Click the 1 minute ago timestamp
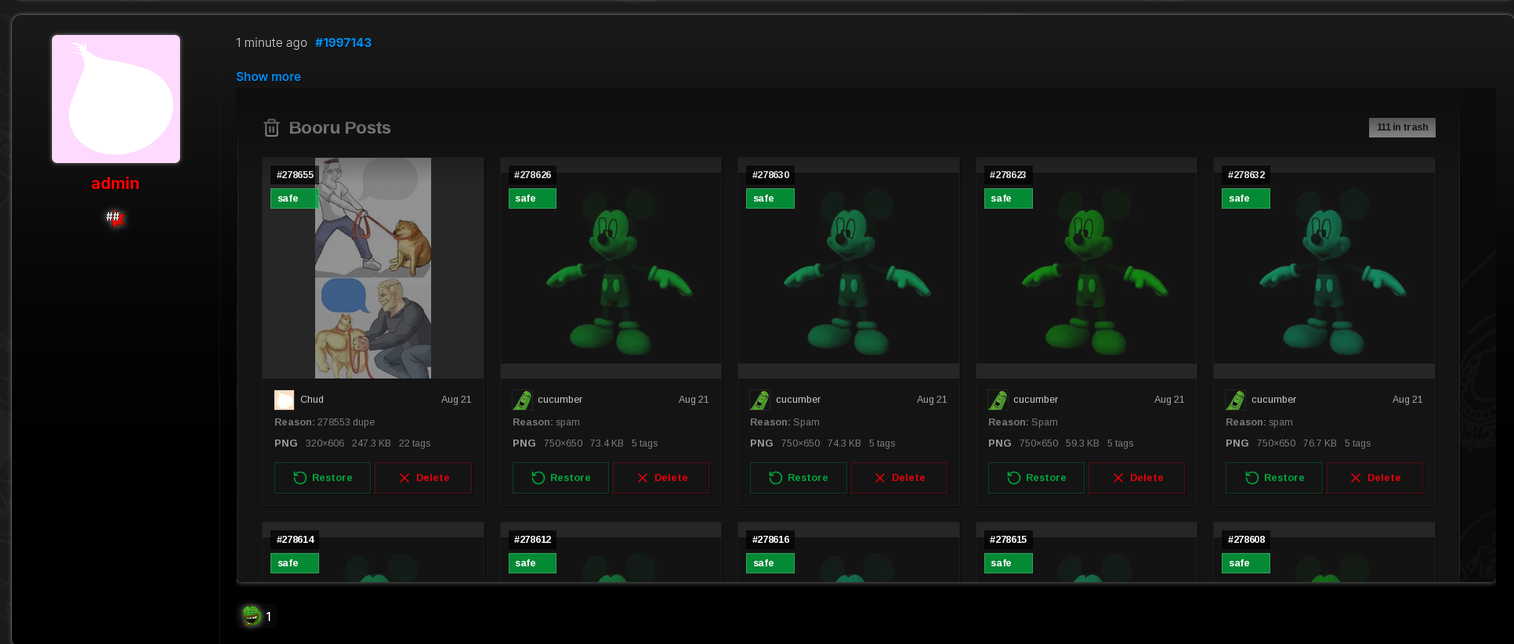The width and height of the screenshot is (1514, 644). [271, 43]
